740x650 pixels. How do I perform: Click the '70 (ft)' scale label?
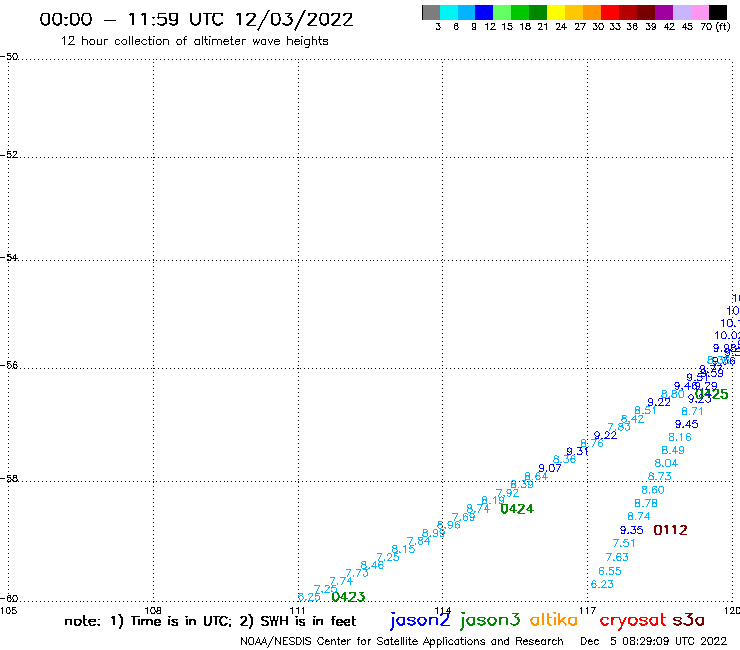click(715, 27)
